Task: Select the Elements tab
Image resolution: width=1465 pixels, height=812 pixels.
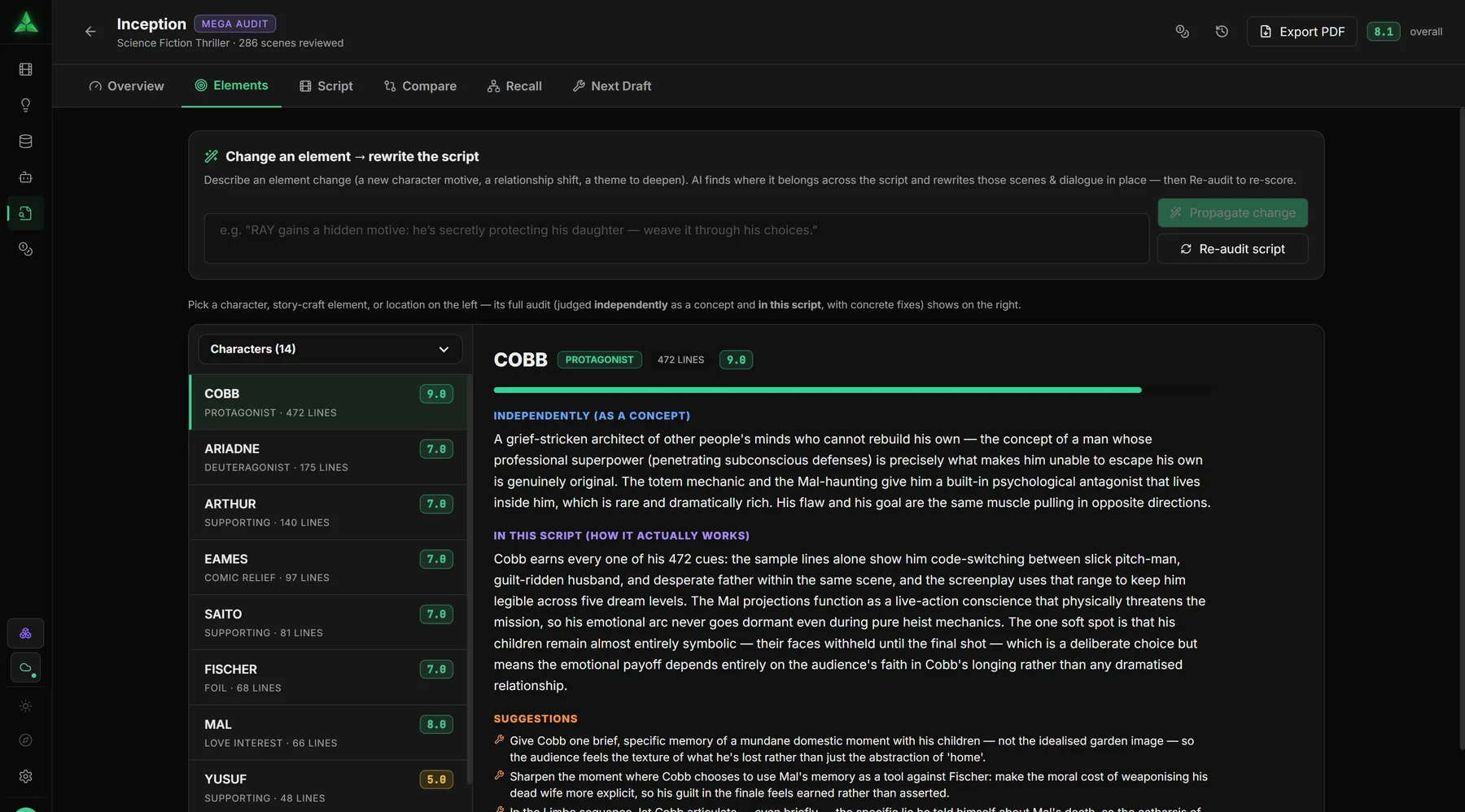Action: [232, 85]
